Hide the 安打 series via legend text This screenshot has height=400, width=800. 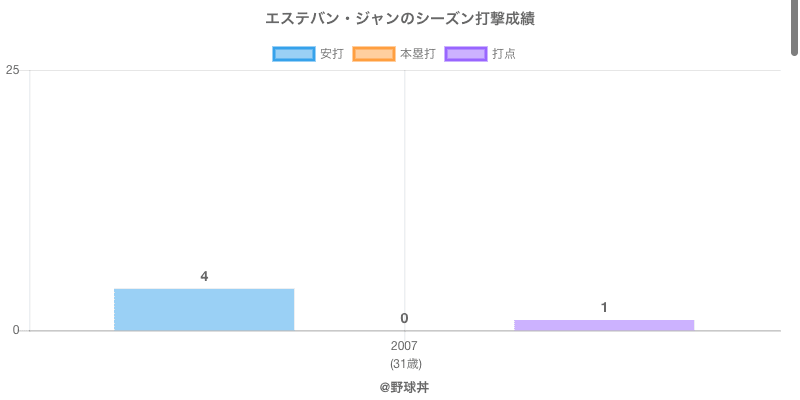331,54
